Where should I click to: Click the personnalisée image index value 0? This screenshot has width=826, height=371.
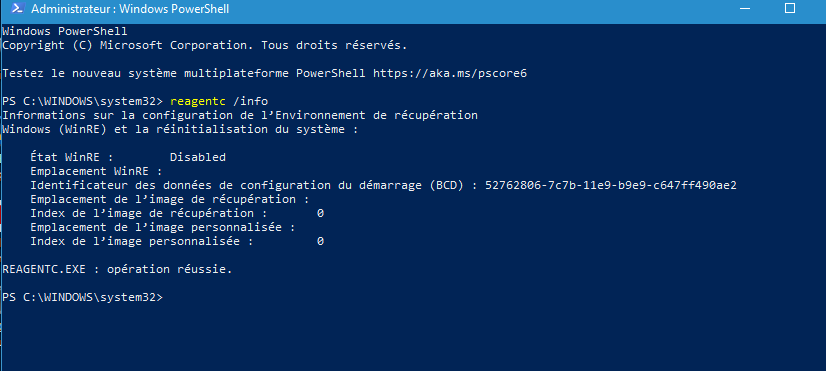tap(320, 241)
